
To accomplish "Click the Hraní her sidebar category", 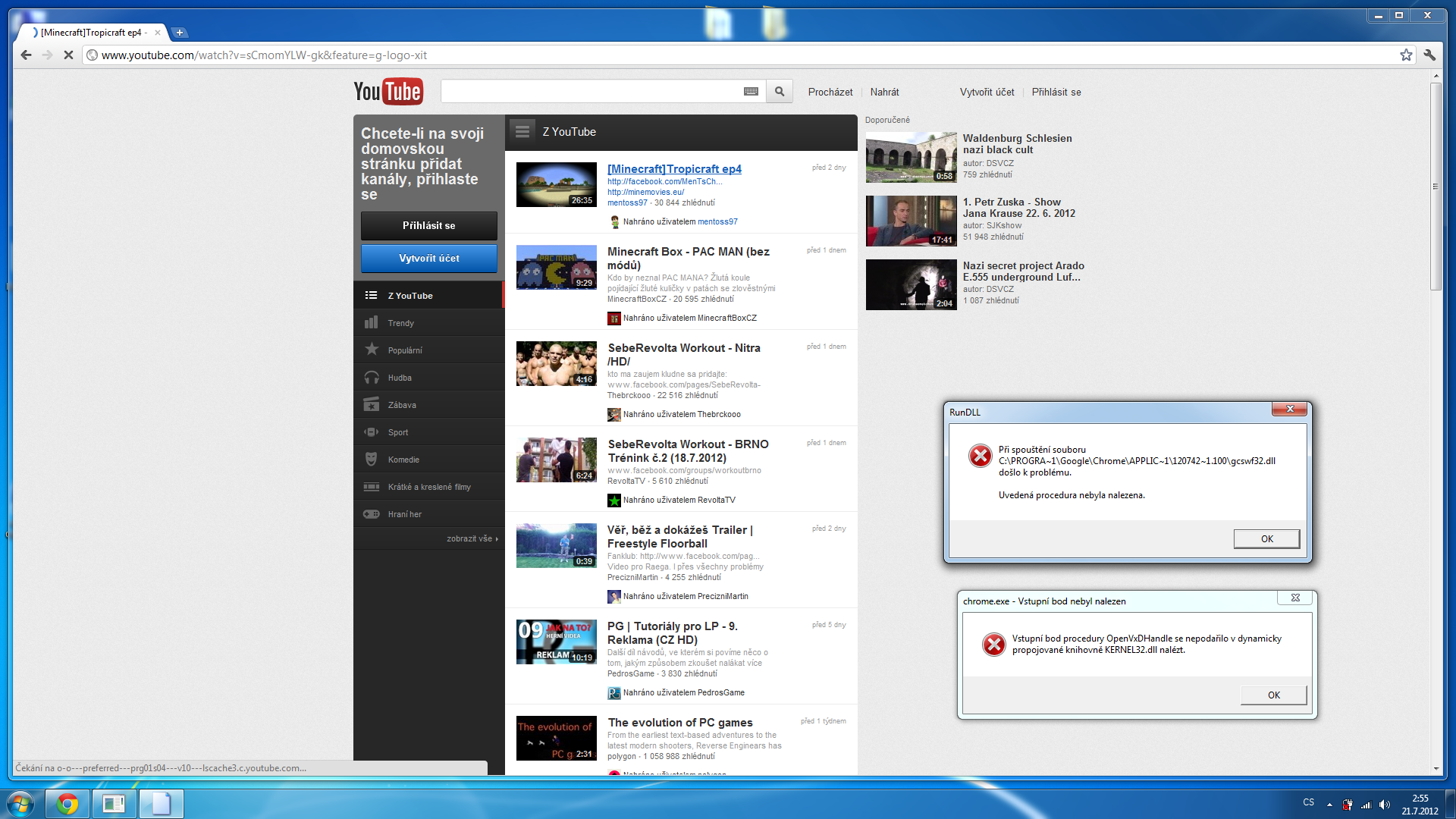I will pyautogui.click(x=404, y=514).
